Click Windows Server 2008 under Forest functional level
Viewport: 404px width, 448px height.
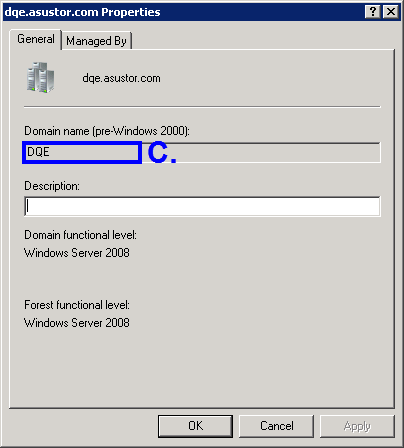coord(77,323)
